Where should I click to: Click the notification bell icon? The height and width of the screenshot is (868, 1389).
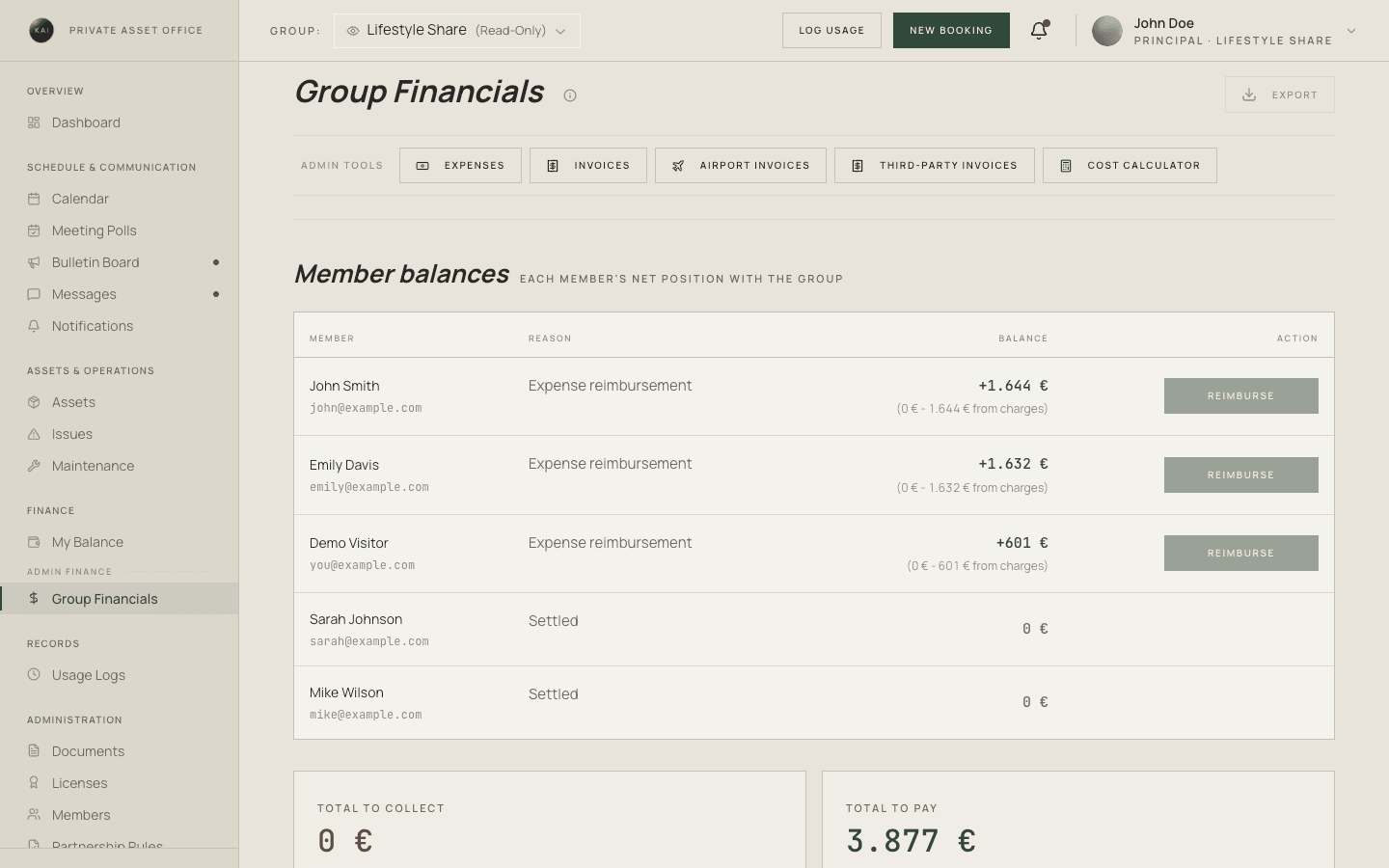1039,30
